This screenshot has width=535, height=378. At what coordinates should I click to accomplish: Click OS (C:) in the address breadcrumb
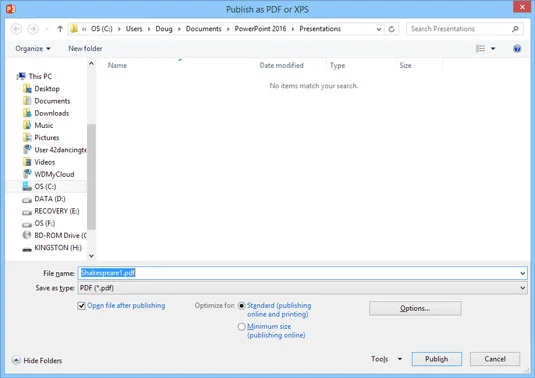(x=102, y=29)
